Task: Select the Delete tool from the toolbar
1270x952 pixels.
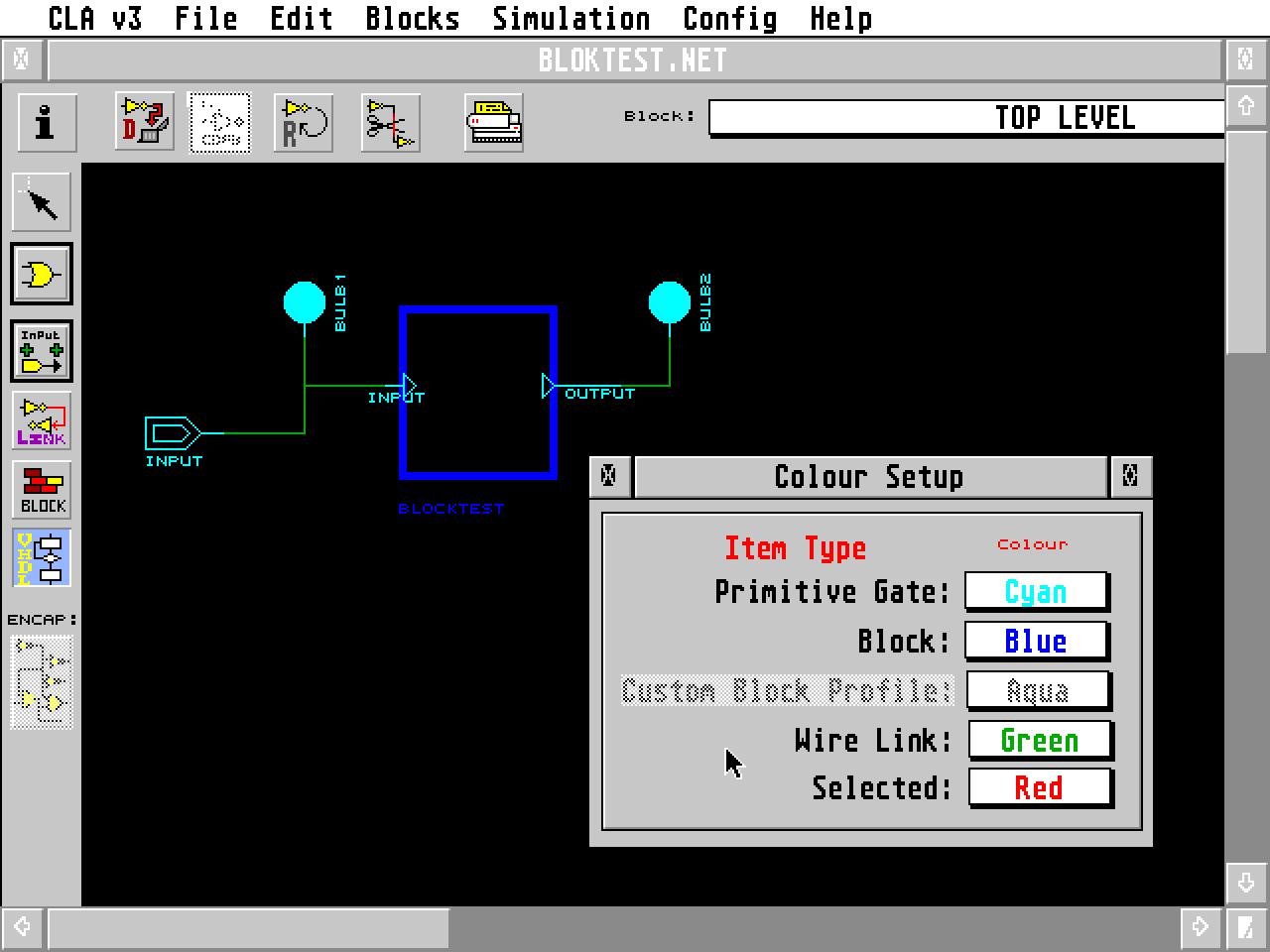Action: pyautogui.click(x=143, y=121)
